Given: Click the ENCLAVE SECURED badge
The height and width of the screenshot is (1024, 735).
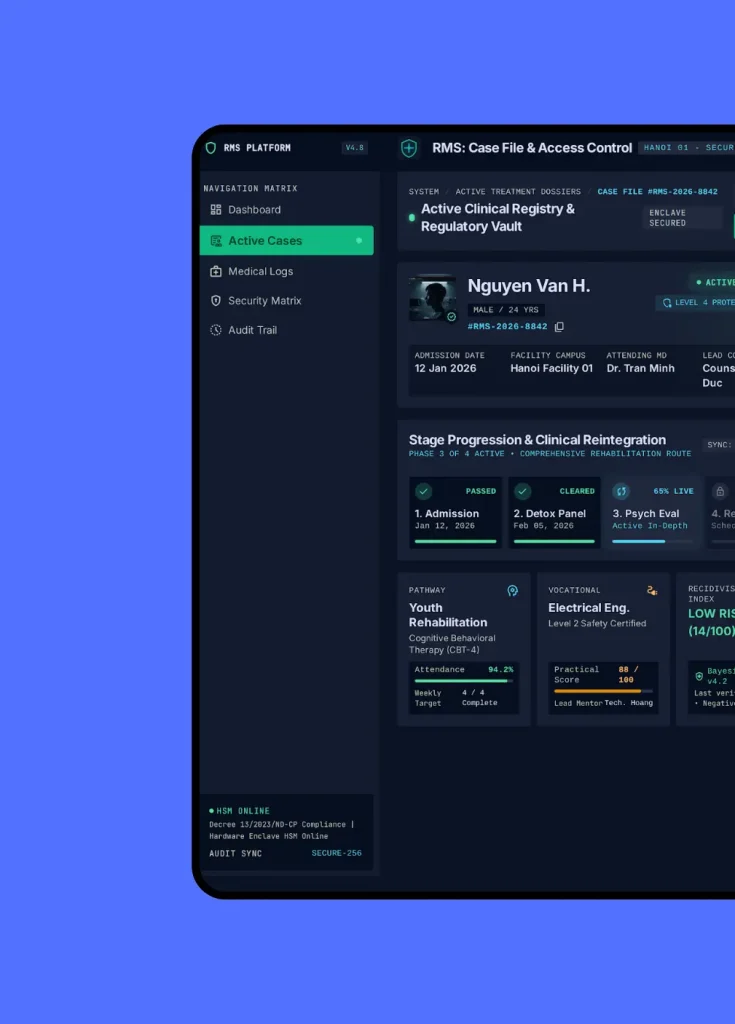Looking at the screenshot, I should coord(683,218).
